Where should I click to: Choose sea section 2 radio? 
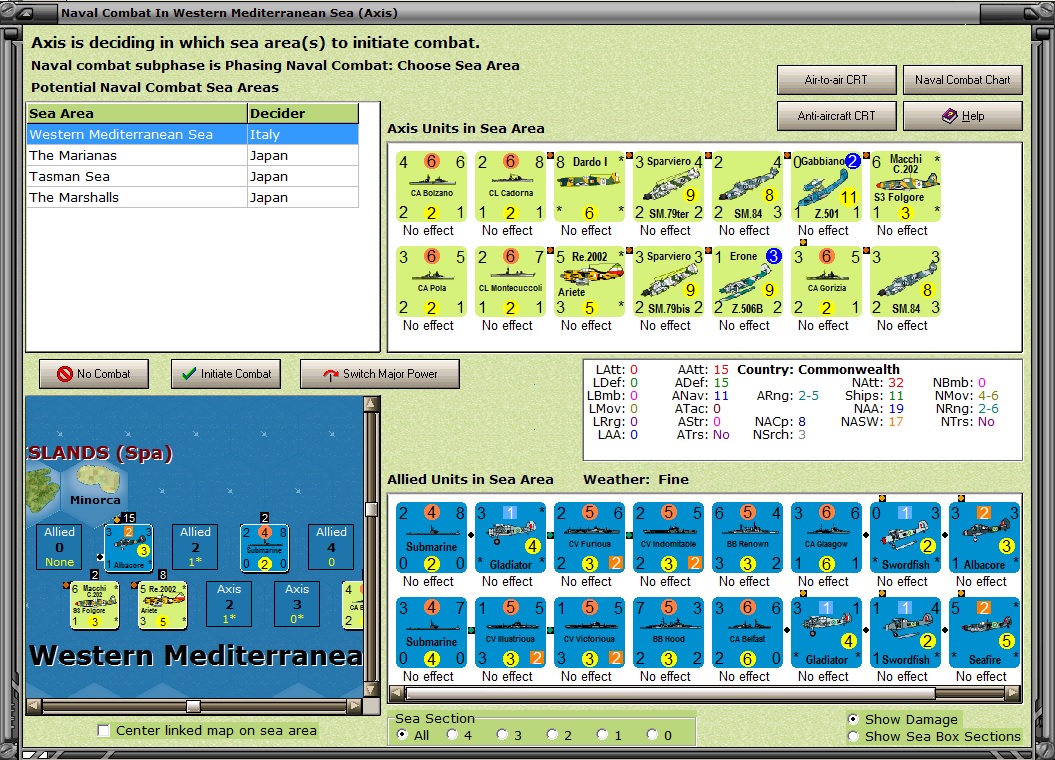pyautogui.click(x=552, y=735)
